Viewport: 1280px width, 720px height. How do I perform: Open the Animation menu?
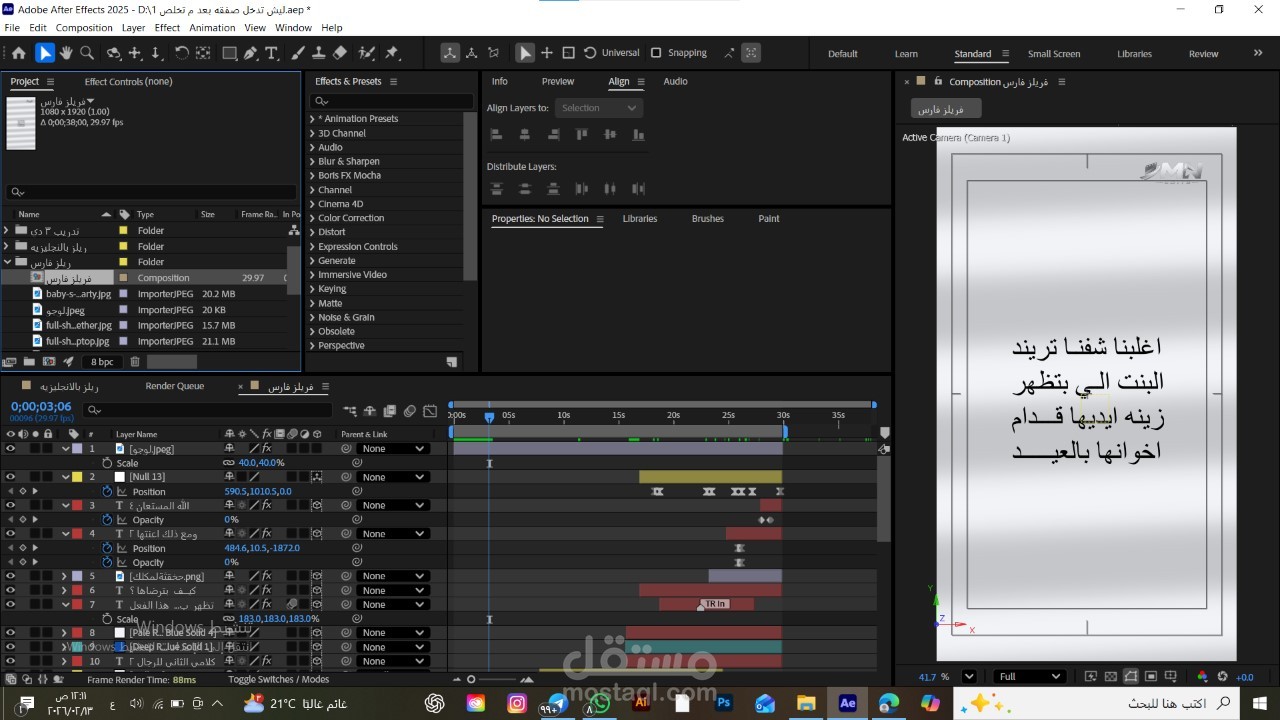click(212, 28)
